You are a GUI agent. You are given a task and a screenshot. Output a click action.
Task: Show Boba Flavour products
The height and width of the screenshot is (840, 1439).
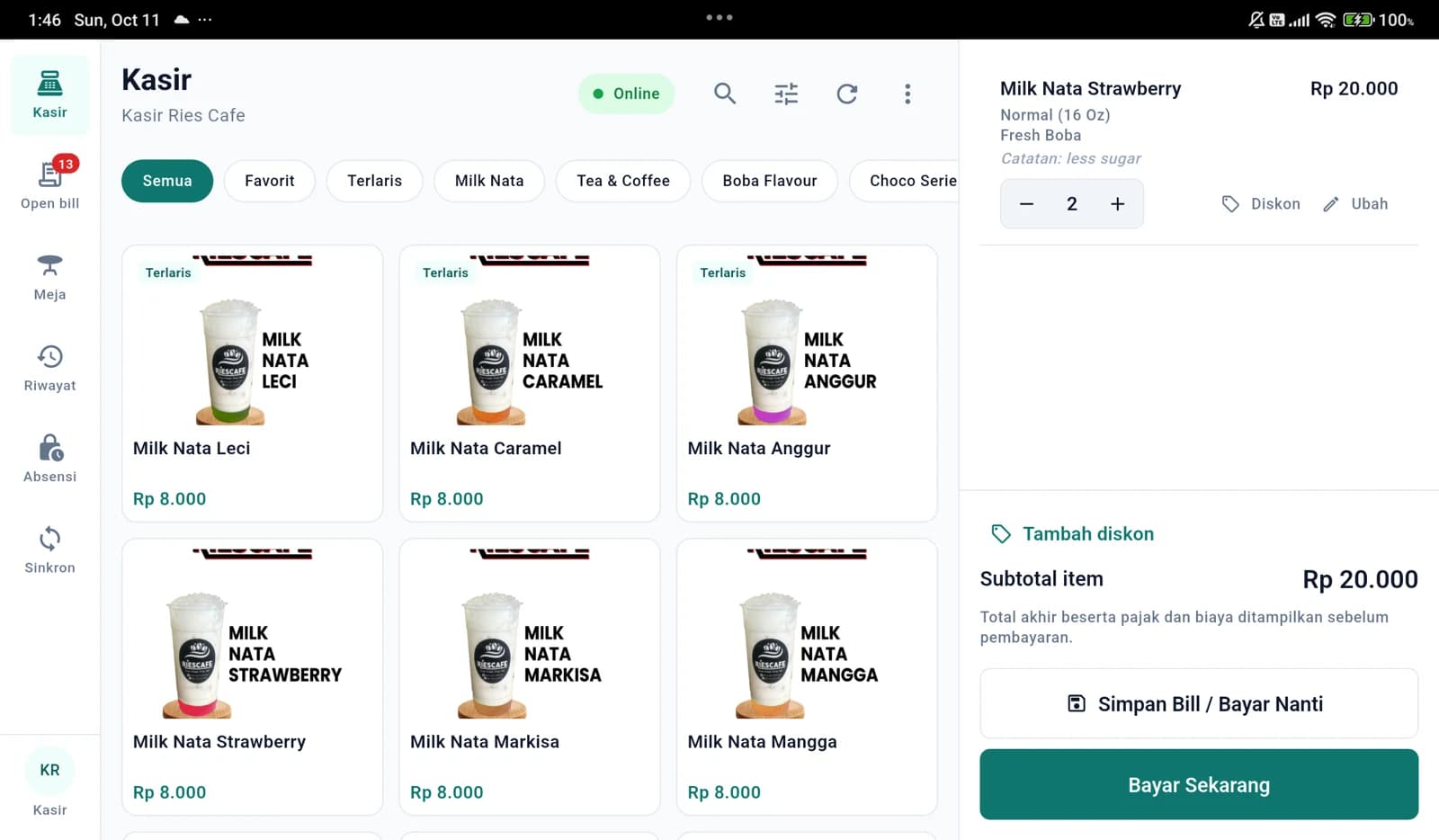point(770,181)
